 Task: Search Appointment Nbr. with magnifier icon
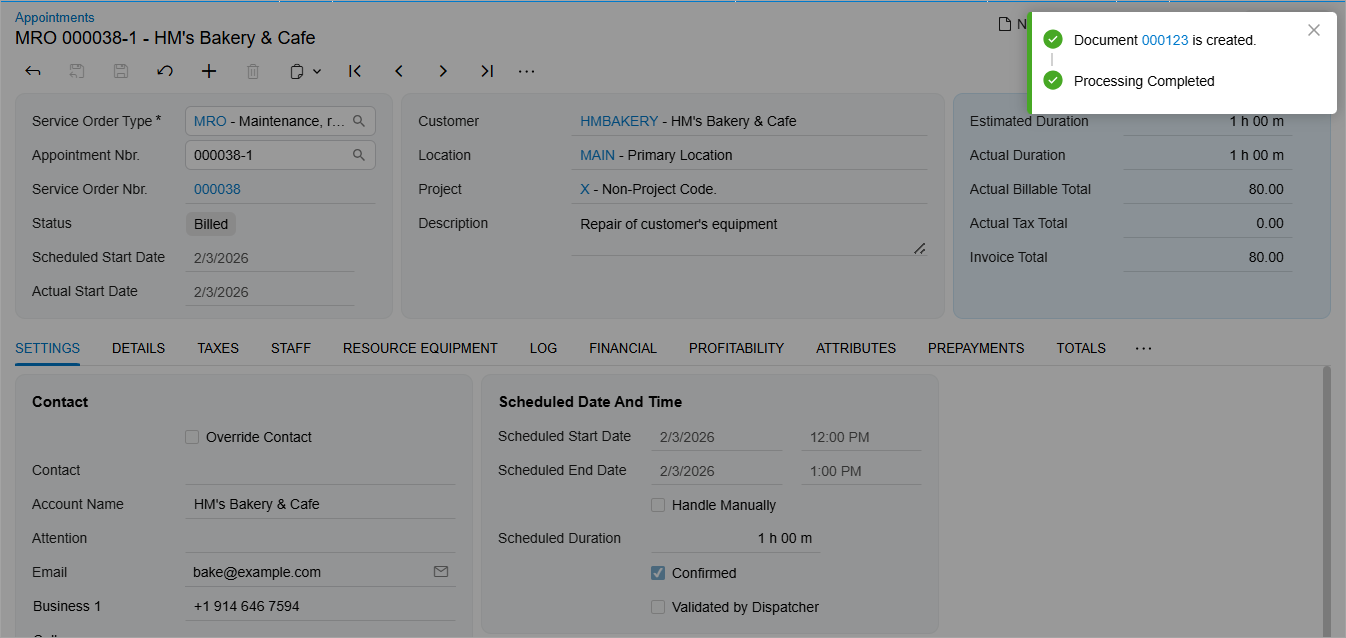tap(359, 155)
